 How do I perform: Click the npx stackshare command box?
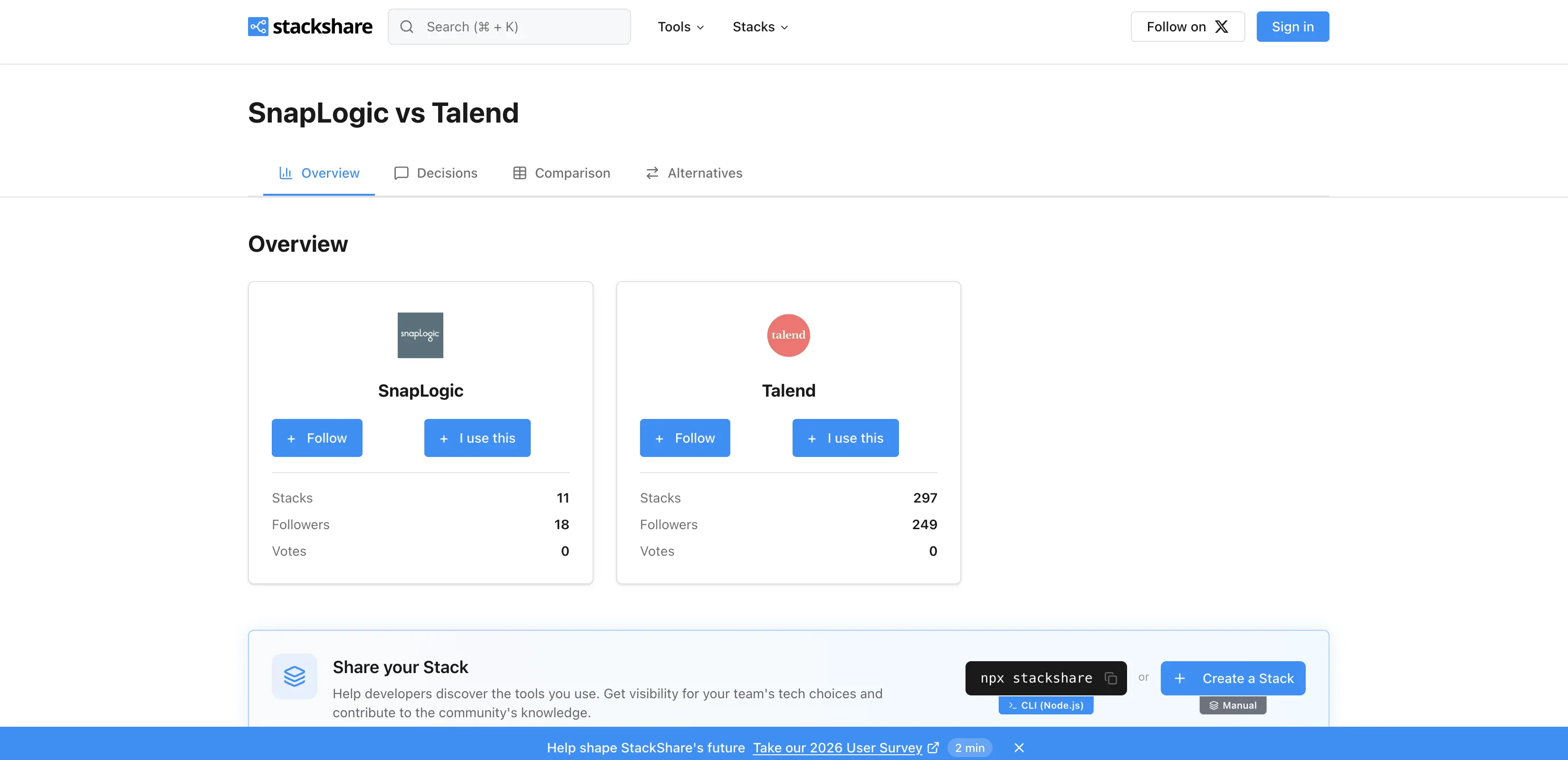point(1046,678)
